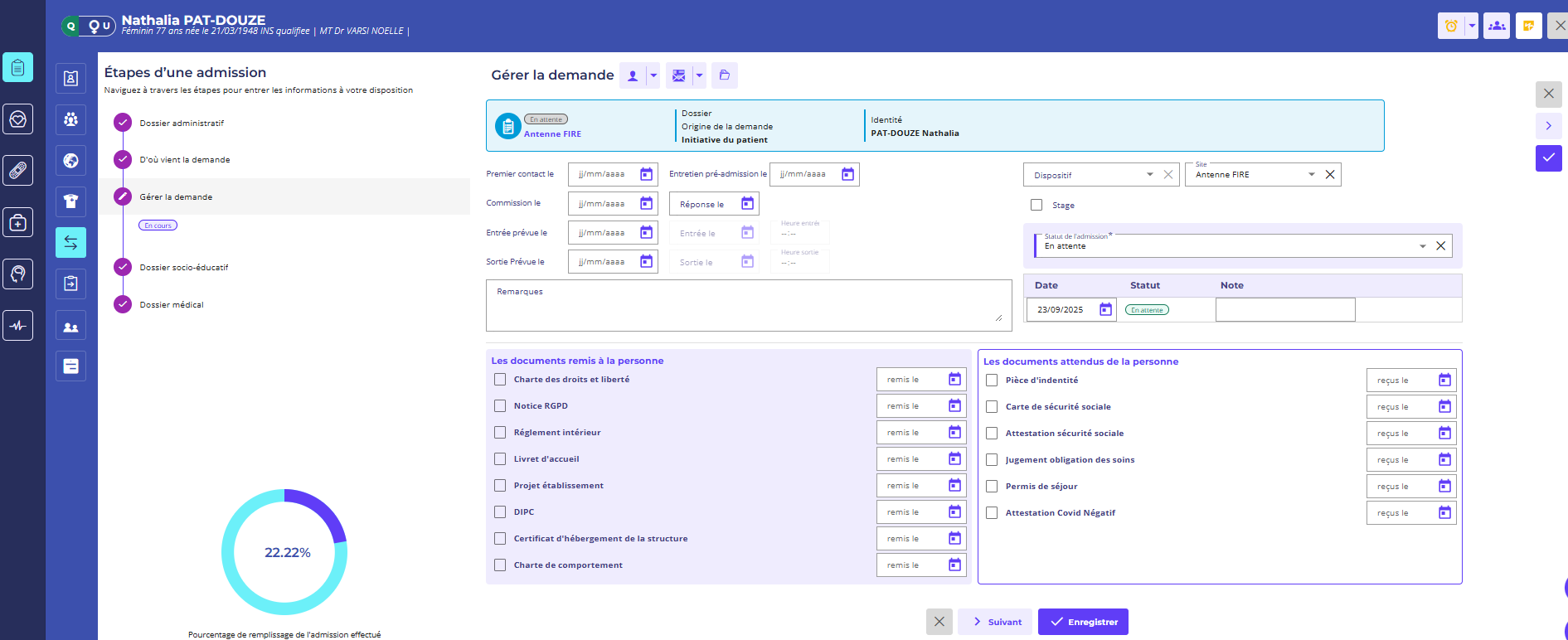Open calendar picker for Premier contact le

pos(646,174)
